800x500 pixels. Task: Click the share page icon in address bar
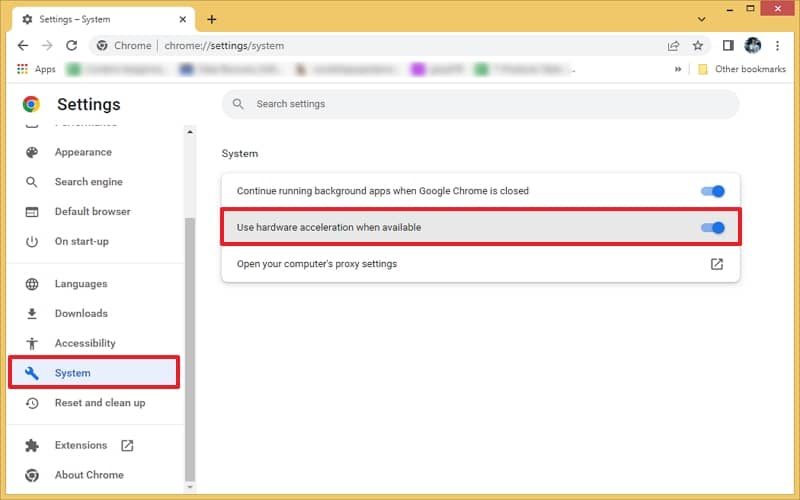[674, 45]
